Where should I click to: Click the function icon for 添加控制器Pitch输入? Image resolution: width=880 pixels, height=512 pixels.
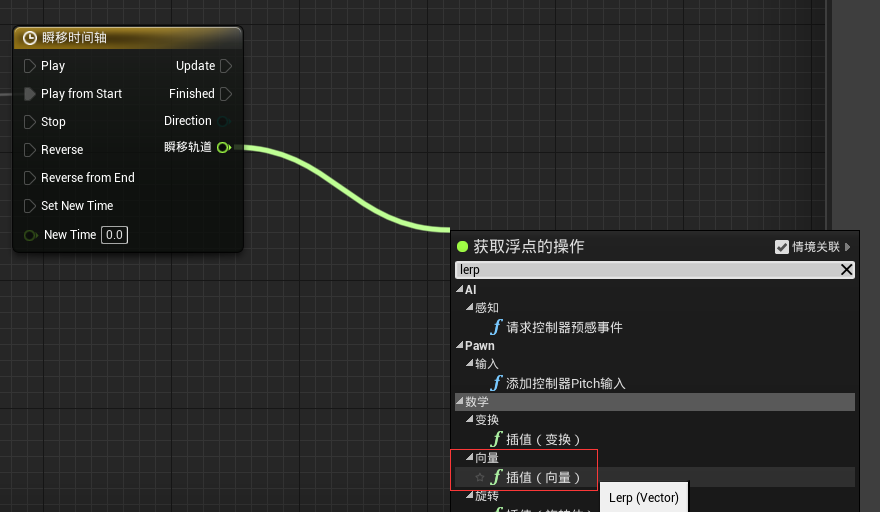coord(496,383)
